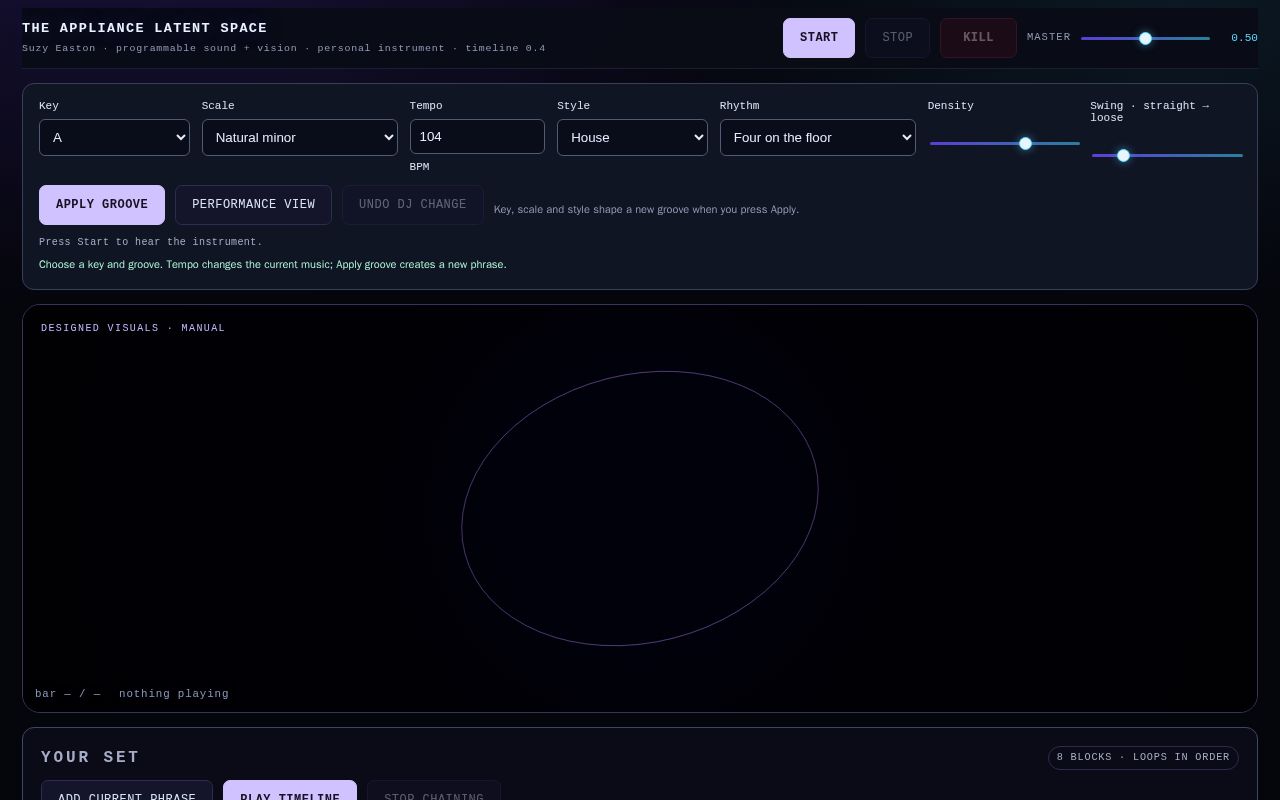Click the green 'Choose a key and groove' hint
The width and height of the screenshot is (1280, 800).
(x=273, y=265)
